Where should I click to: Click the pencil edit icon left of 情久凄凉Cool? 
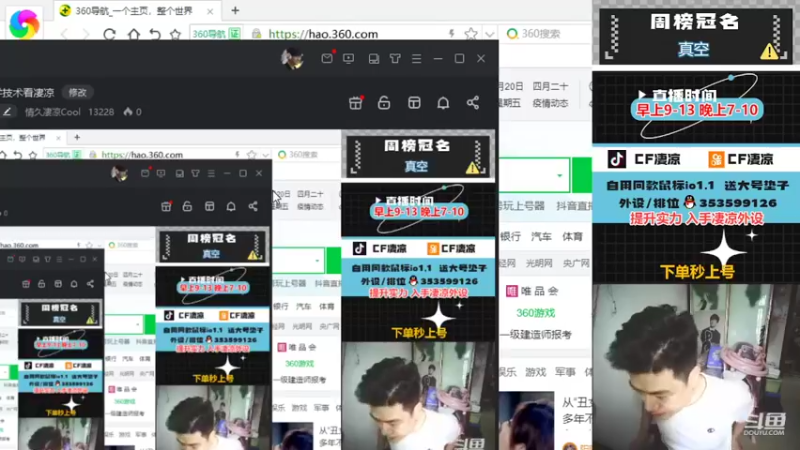point(7,111)
